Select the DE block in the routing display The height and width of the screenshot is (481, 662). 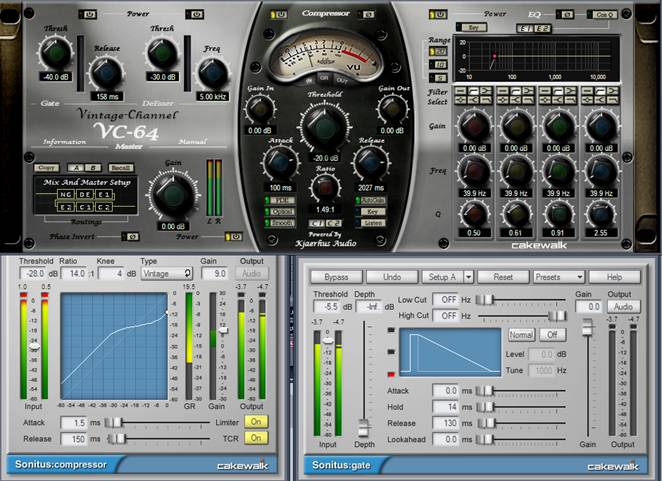[84, 194]
